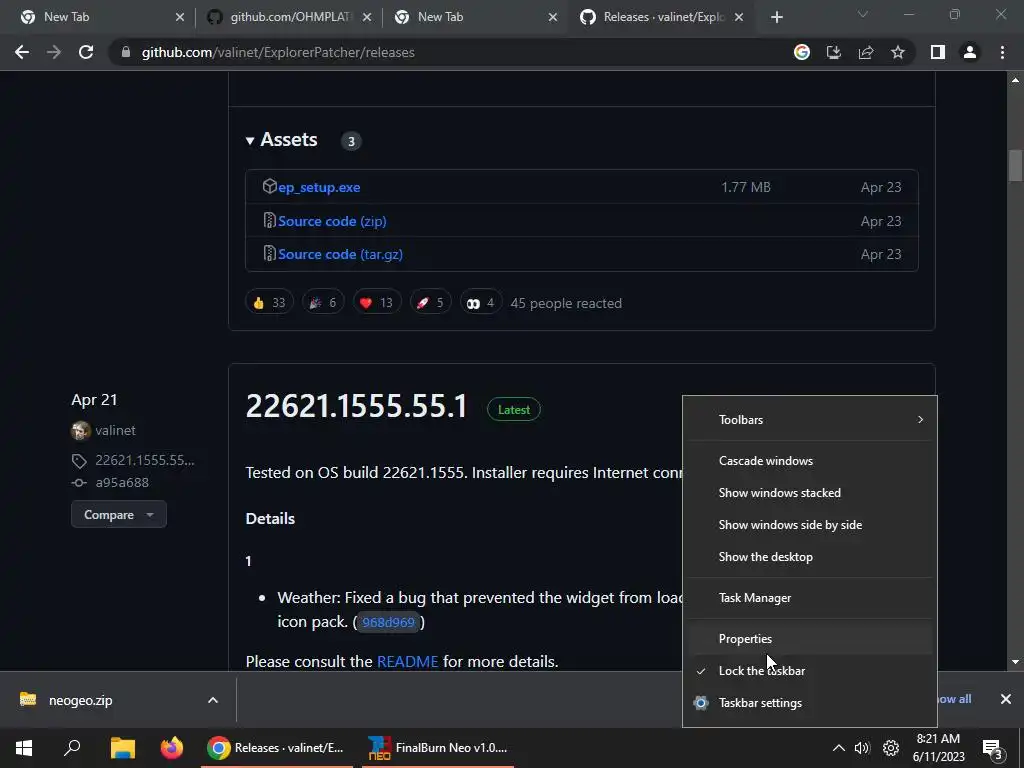React with party popper (6)
The image size is (1024, 768).
coord(323,303)
